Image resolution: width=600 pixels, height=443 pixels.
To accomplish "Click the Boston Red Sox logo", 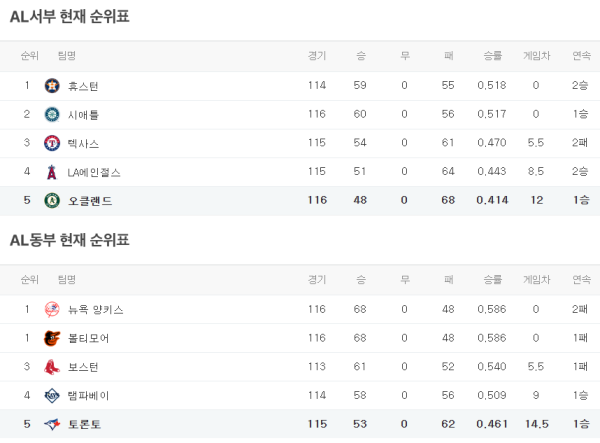I will coord(52,367).
